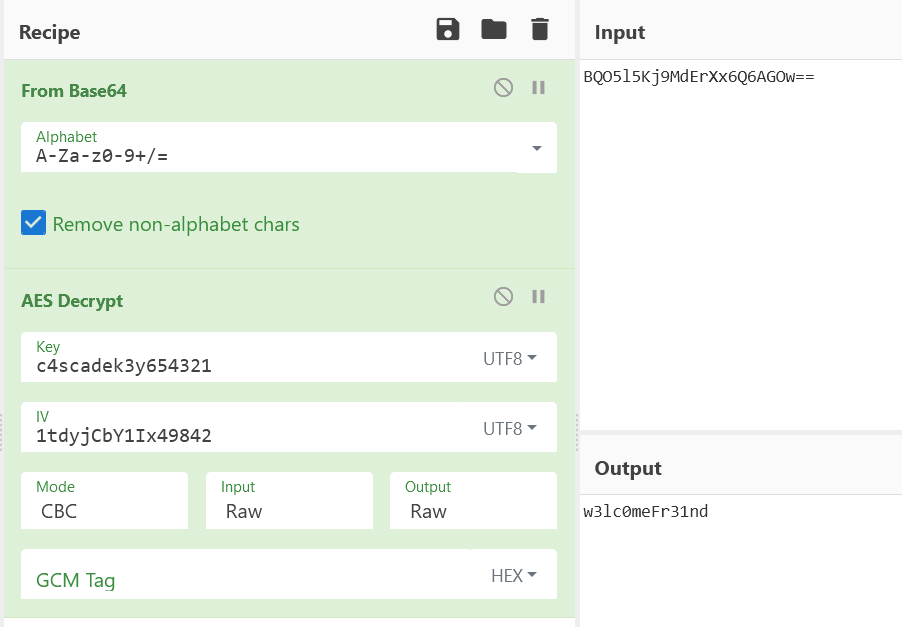Open the AES Output format selector
The width and height of the screenshot is (902, 627).
[473, 500]
